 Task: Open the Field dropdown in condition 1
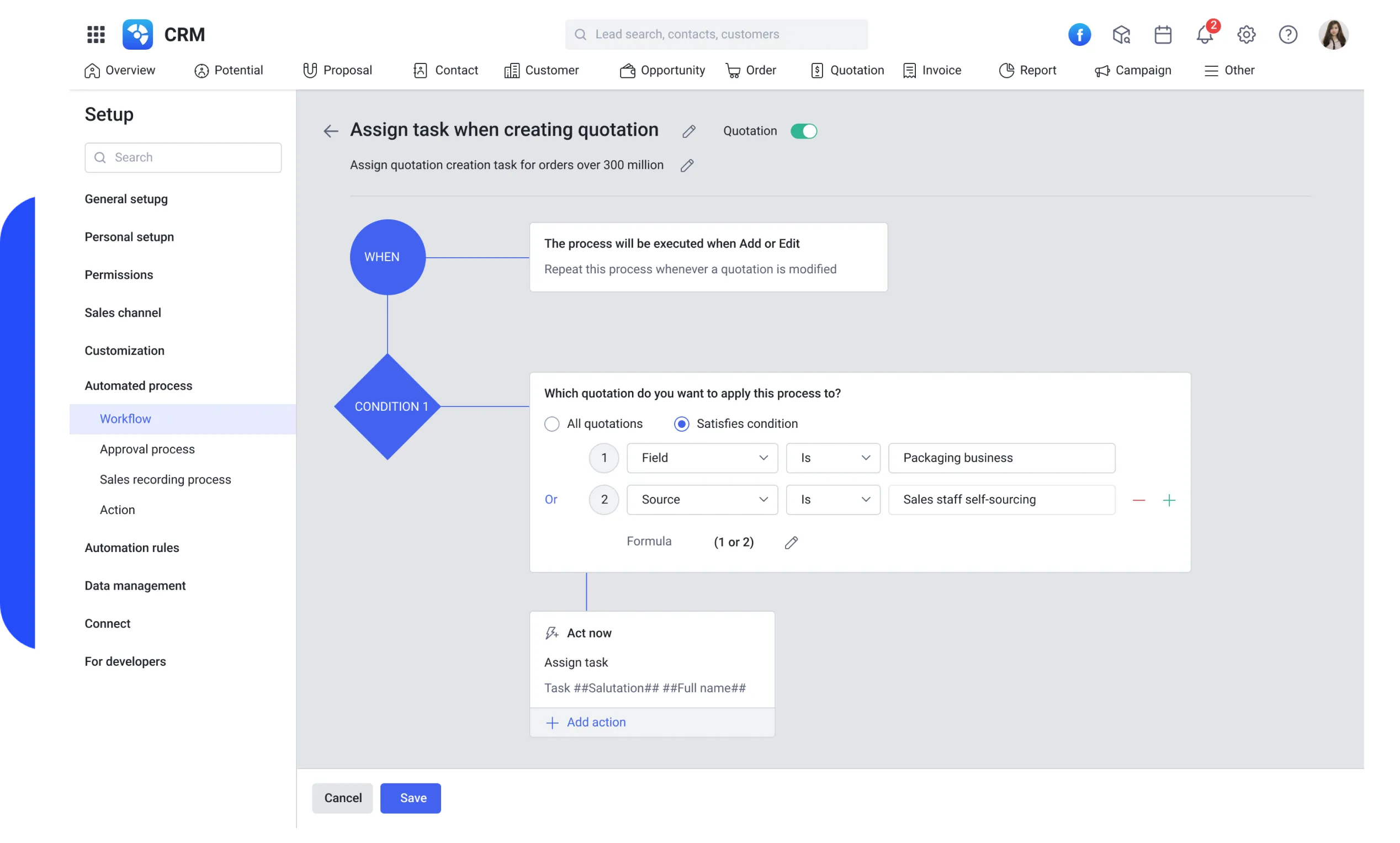702,458
